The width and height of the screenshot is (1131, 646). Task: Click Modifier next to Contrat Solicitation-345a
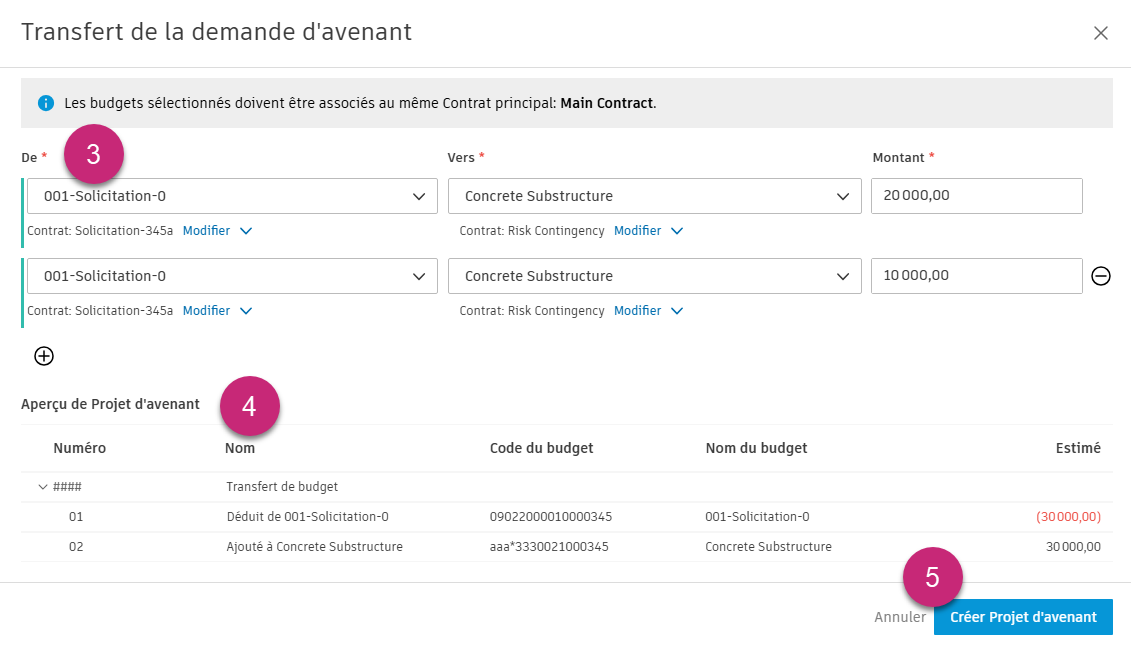208,230
